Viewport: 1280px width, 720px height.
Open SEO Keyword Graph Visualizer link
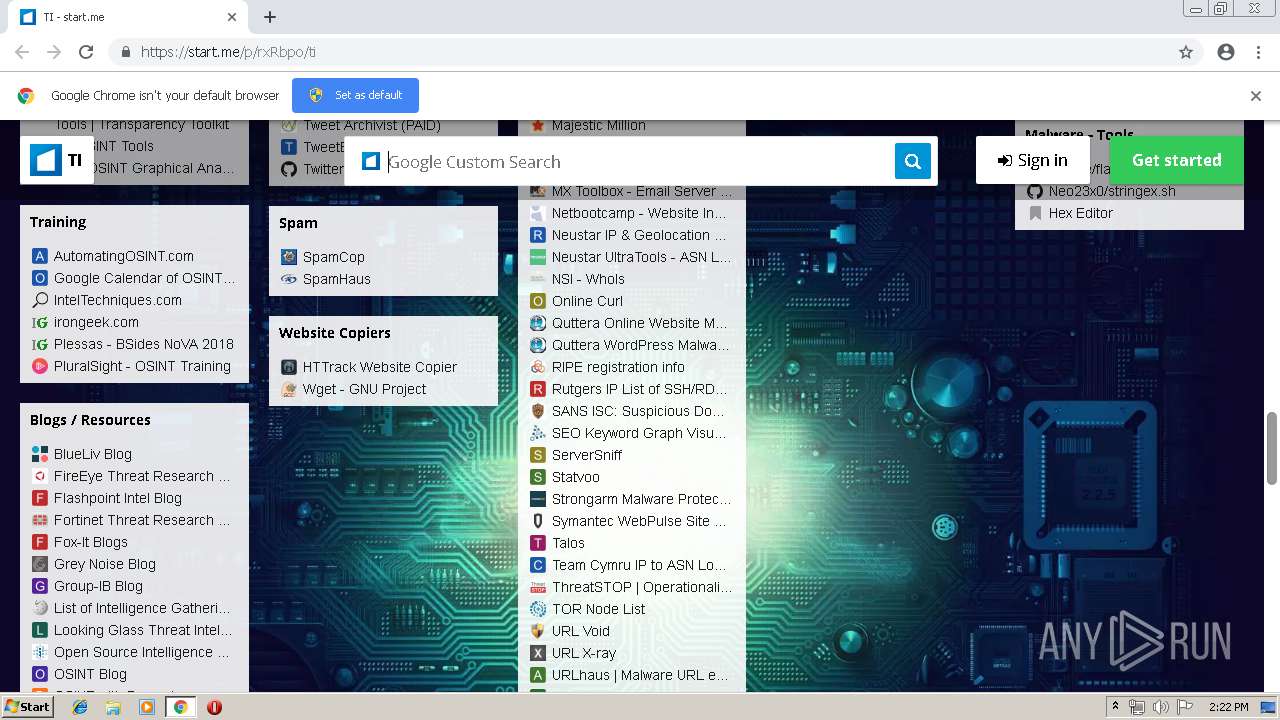(x=640, y=433)
